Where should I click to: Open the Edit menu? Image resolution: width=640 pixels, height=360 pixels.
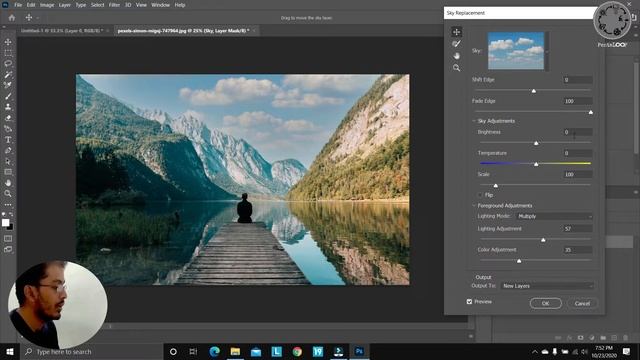31,5
